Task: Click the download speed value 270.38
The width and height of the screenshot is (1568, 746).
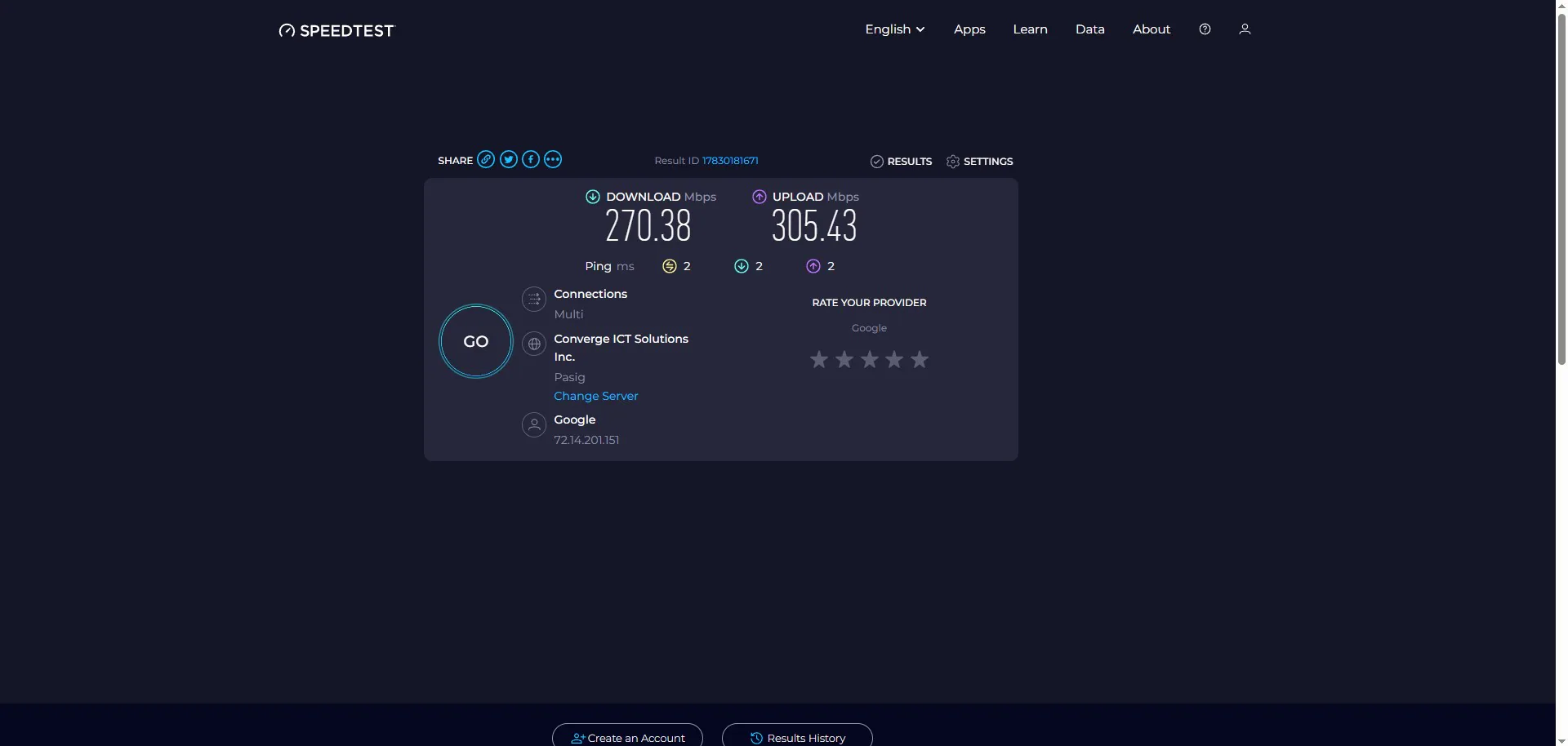Action: pos(648,226)
